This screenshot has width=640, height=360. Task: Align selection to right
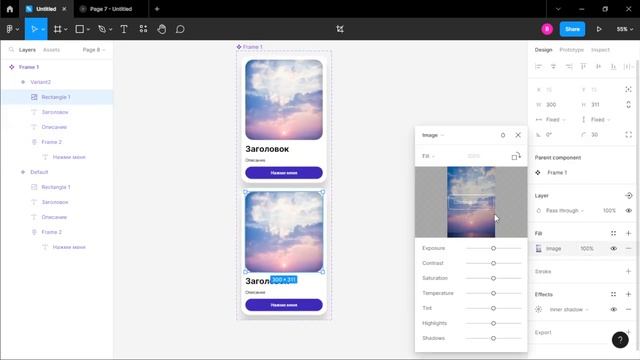point(569,67)
